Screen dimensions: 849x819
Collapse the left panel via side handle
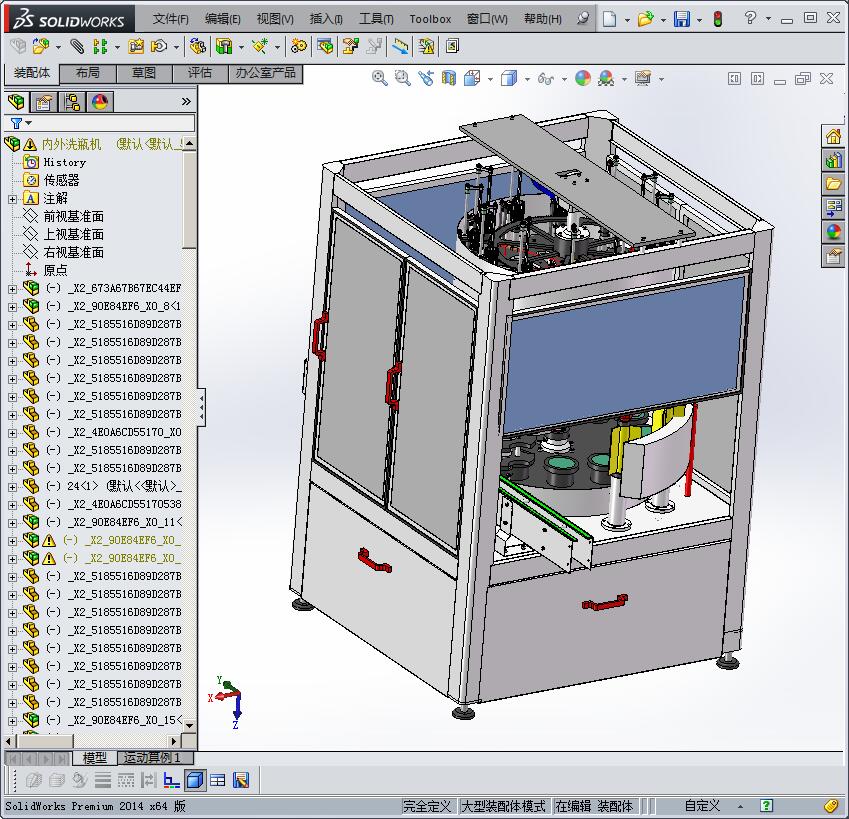pyautogui.click(x=201, y=407)
